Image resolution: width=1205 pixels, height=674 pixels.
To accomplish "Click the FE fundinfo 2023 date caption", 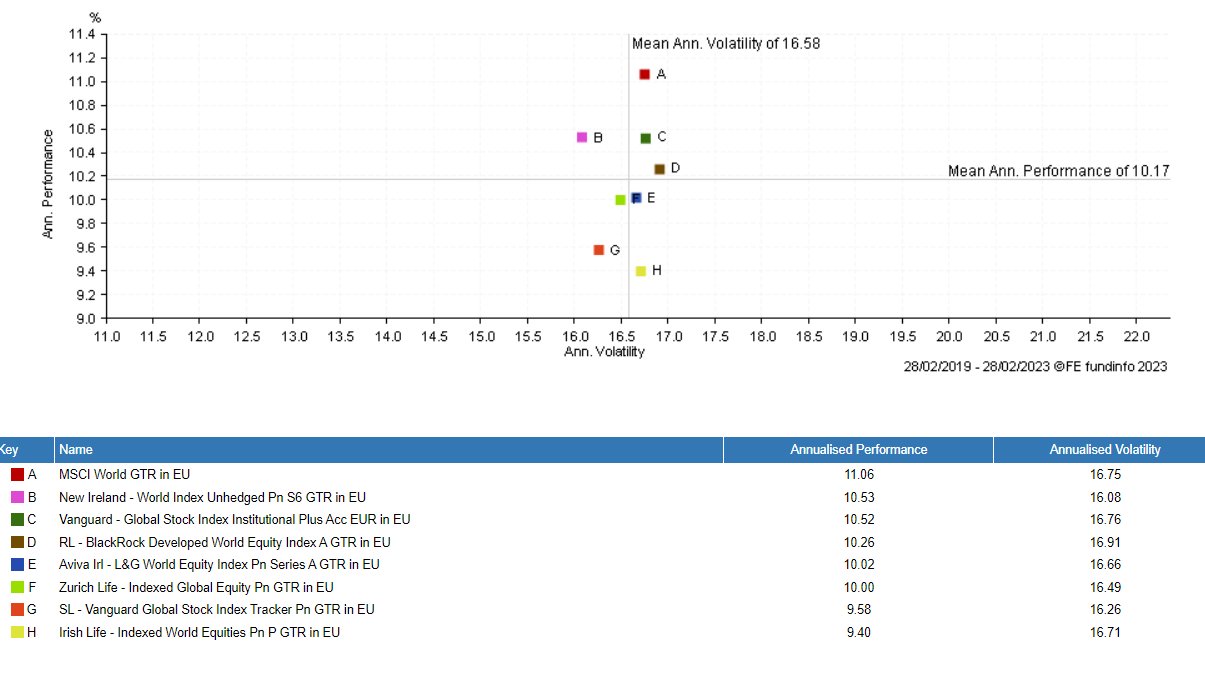I will [1035, 367].
